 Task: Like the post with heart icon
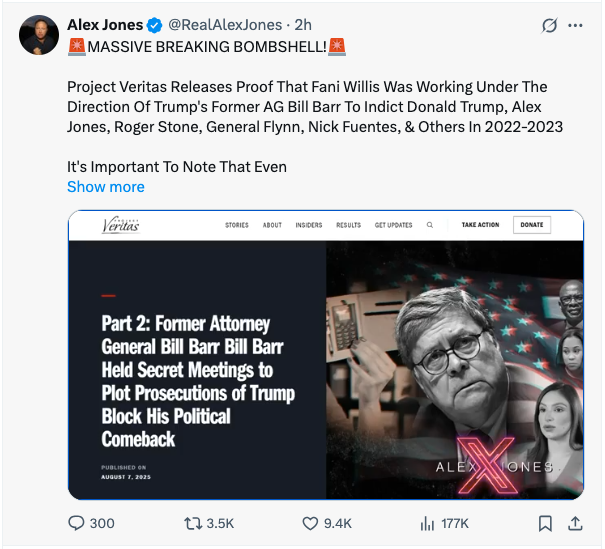point(310,524)
